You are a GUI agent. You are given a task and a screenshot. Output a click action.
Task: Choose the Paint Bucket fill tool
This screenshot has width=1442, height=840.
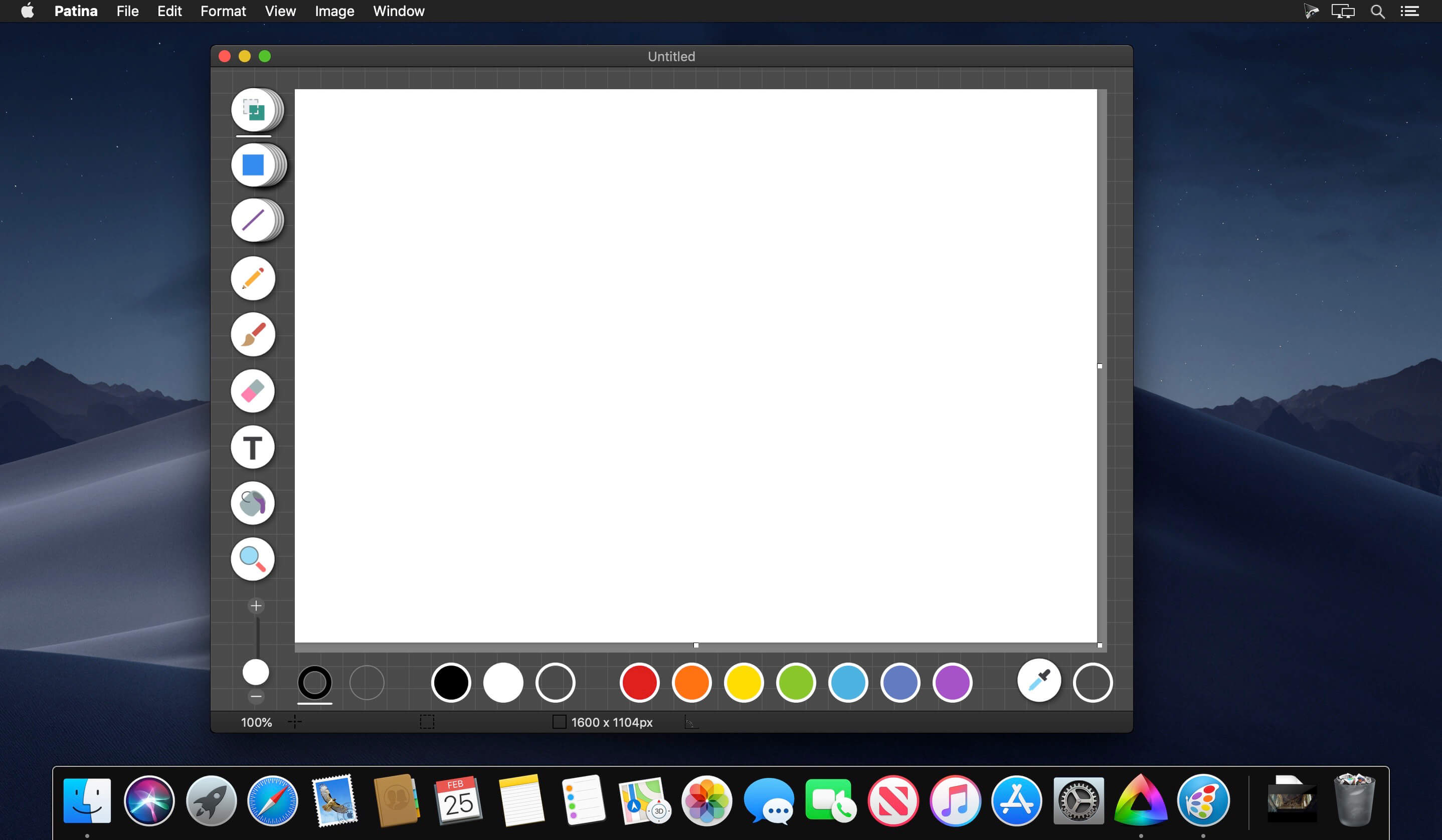(253, 503)
